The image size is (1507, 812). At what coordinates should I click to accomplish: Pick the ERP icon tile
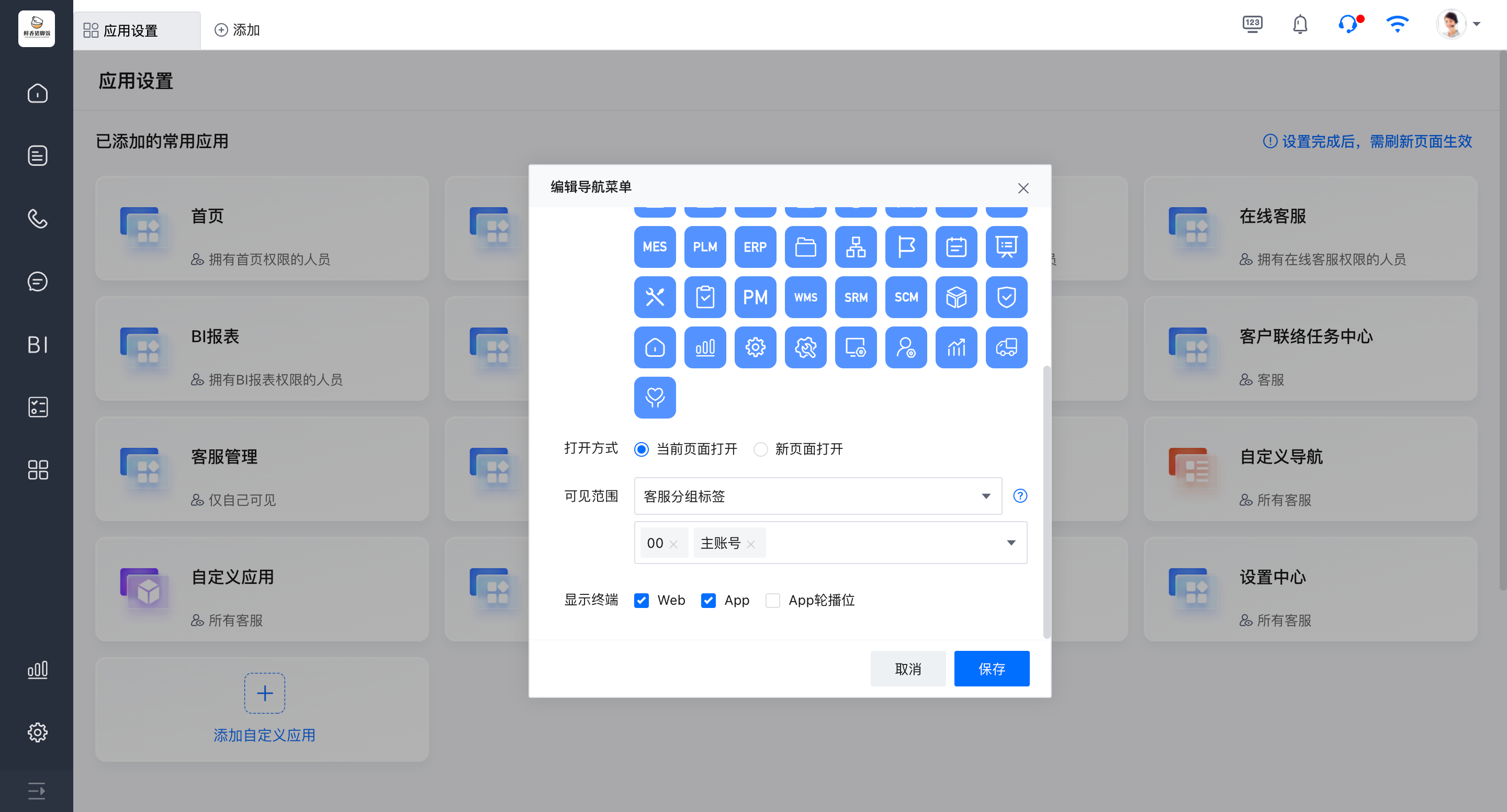[755, 247]
